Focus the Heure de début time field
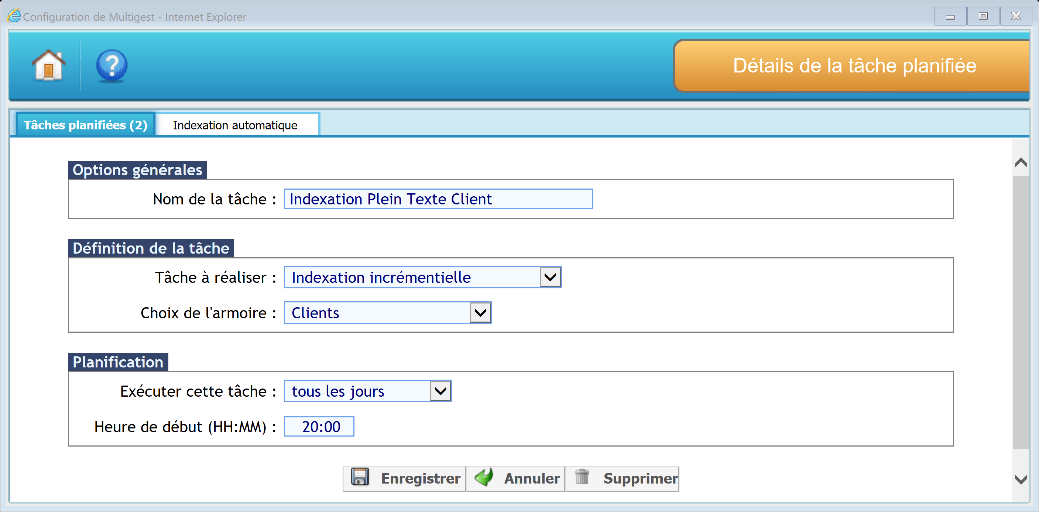 (x=320, y=427)
